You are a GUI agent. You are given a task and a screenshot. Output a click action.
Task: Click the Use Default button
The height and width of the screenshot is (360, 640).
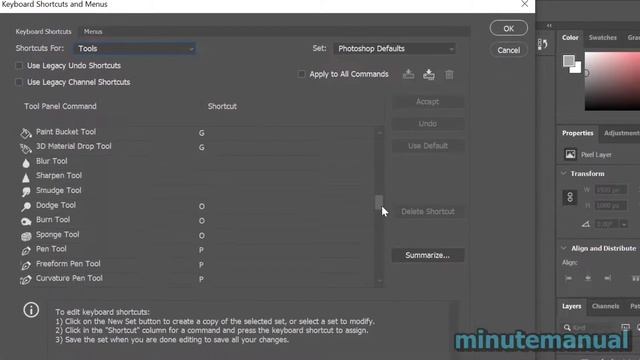(x=428, y=146)
